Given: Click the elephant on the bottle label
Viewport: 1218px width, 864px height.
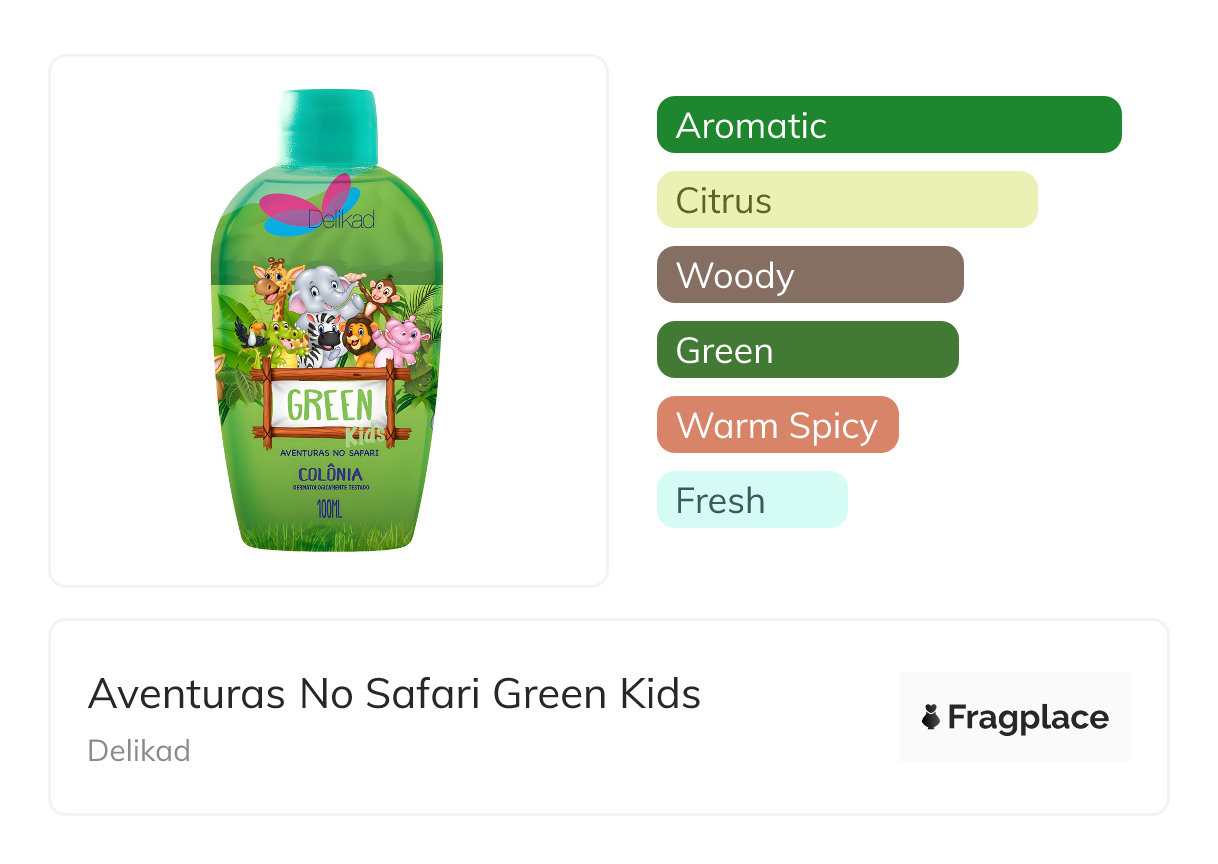Looking at the screenshot, I should point(323,291).
